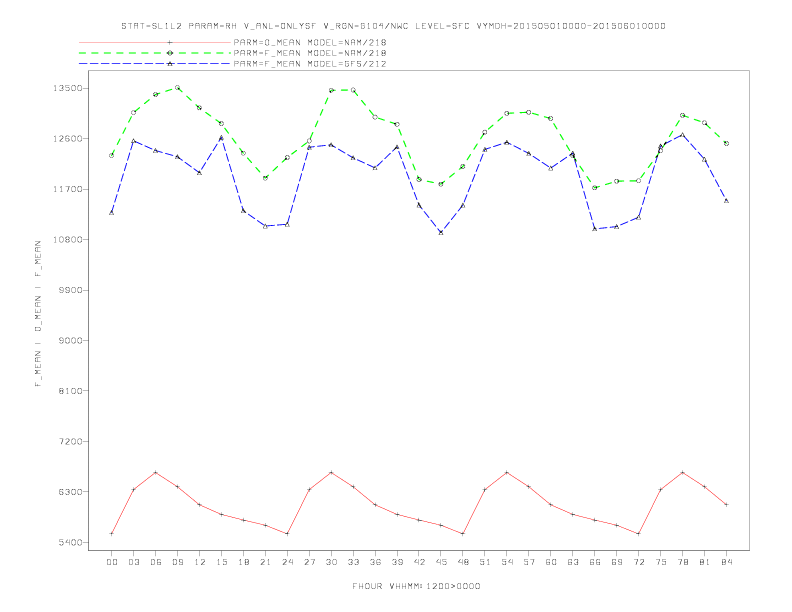Click x-axis tick label "39"
This screenshot has height=612, width=792.
pos(398,562)
